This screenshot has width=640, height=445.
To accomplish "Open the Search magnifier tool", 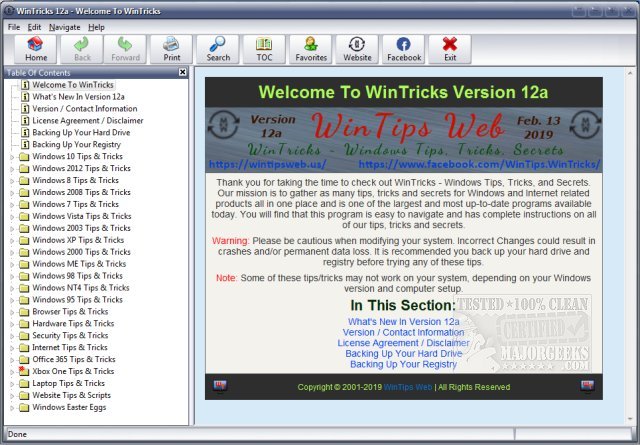I will 218,49.
